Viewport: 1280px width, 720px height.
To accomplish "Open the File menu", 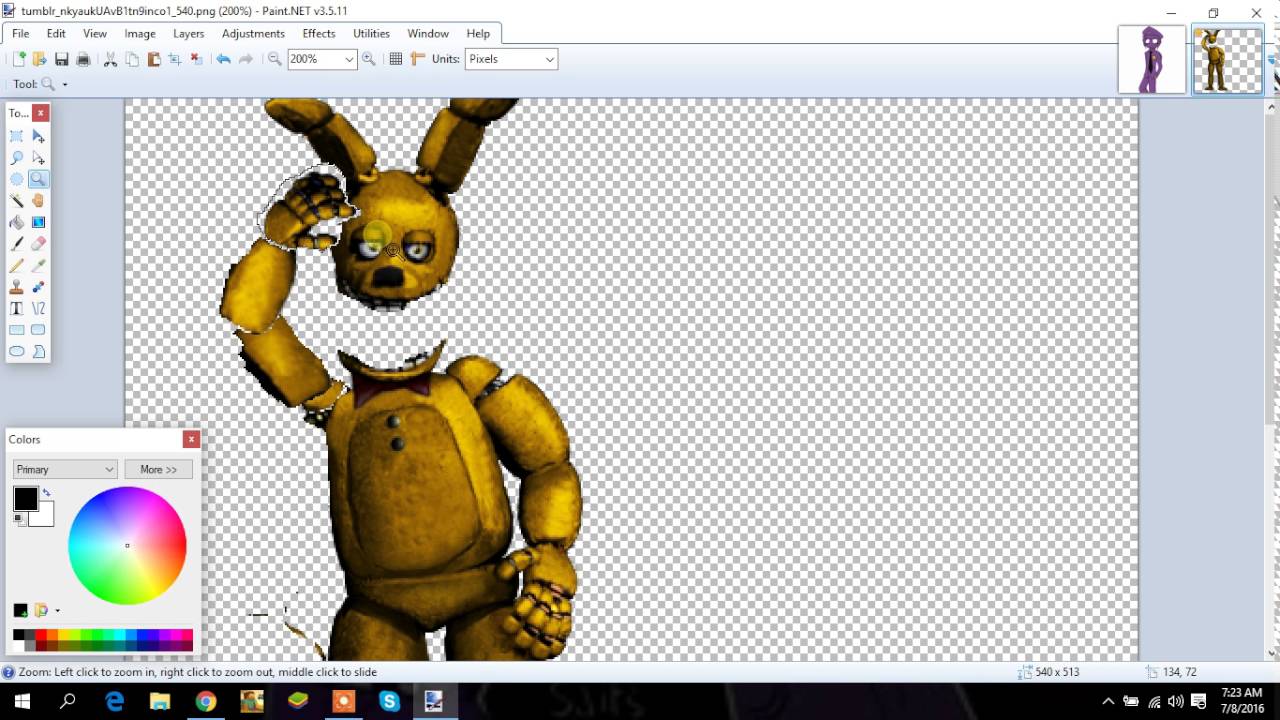I will point(20,33).
